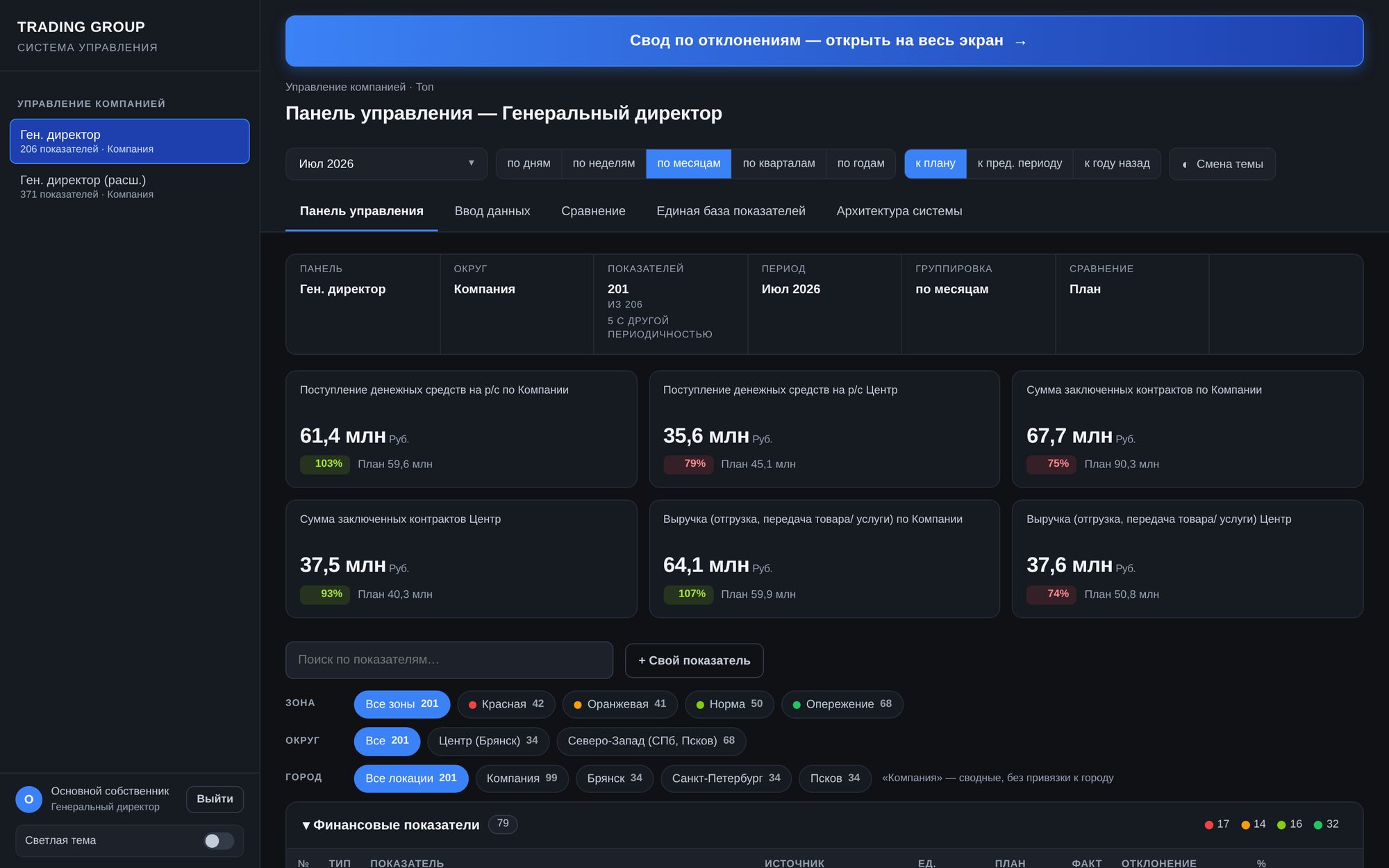
Task: Click + Свой показатель button
Action: pos(694,660)
